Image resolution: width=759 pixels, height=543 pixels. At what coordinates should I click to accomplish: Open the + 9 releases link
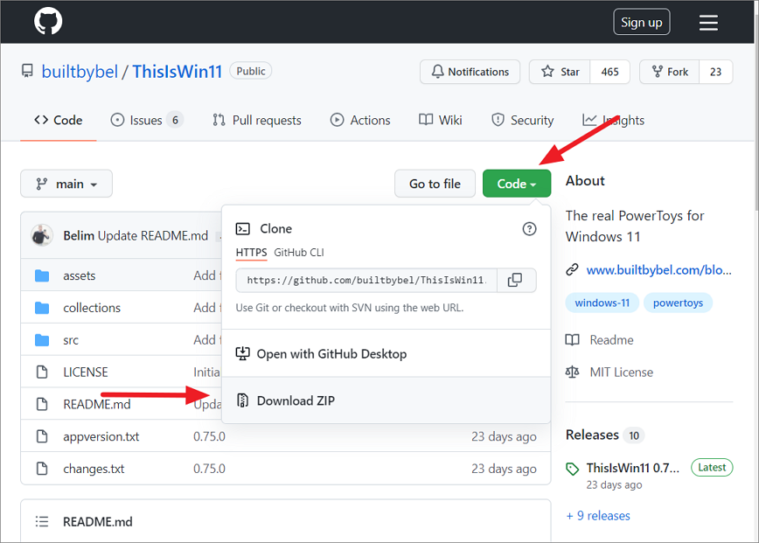coord(598,516)
